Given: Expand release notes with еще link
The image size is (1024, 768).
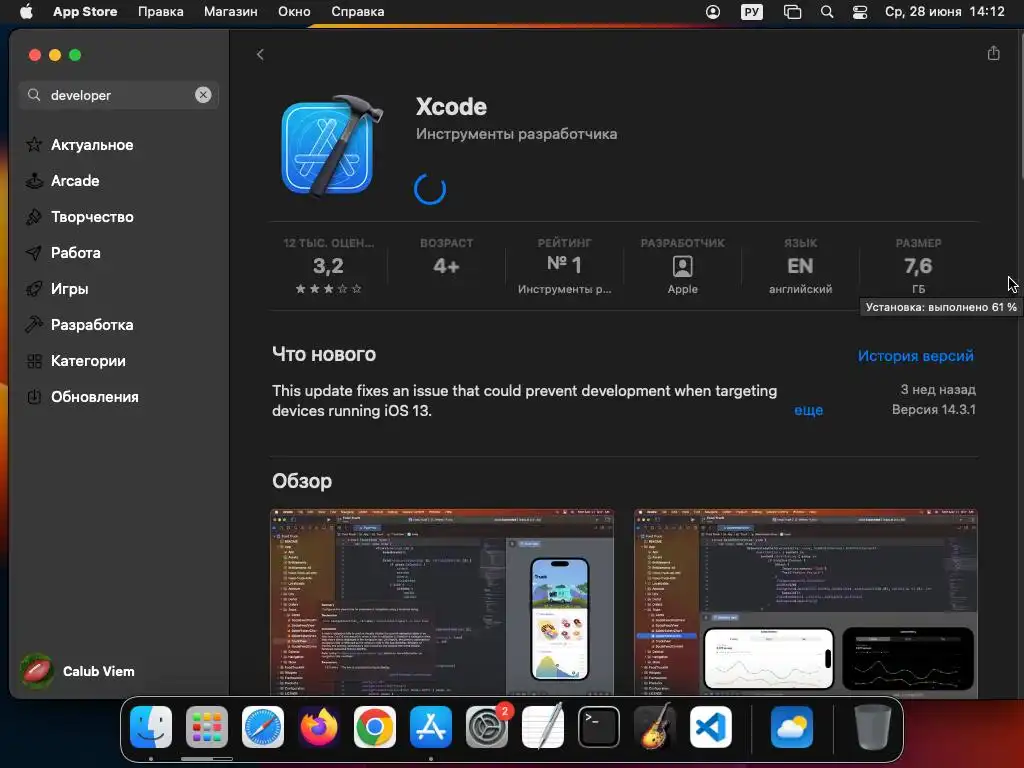Looking at the screenshot, I should [x=808, y=410].
